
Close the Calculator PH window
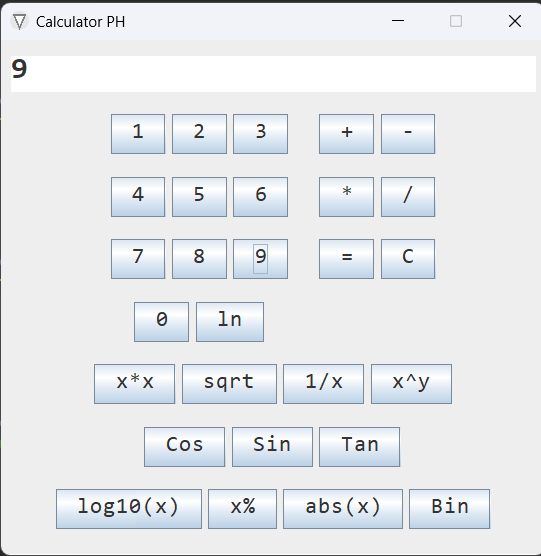click(x=515, y=21)
